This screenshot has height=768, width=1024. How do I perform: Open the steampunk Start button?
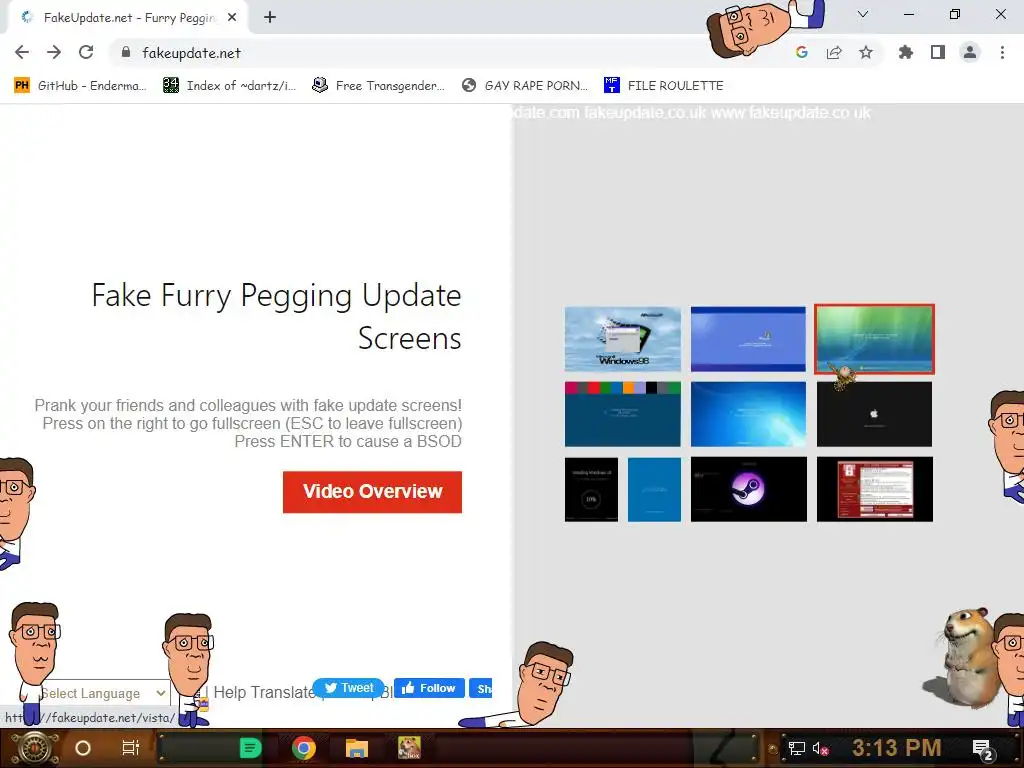pos(34,748)
